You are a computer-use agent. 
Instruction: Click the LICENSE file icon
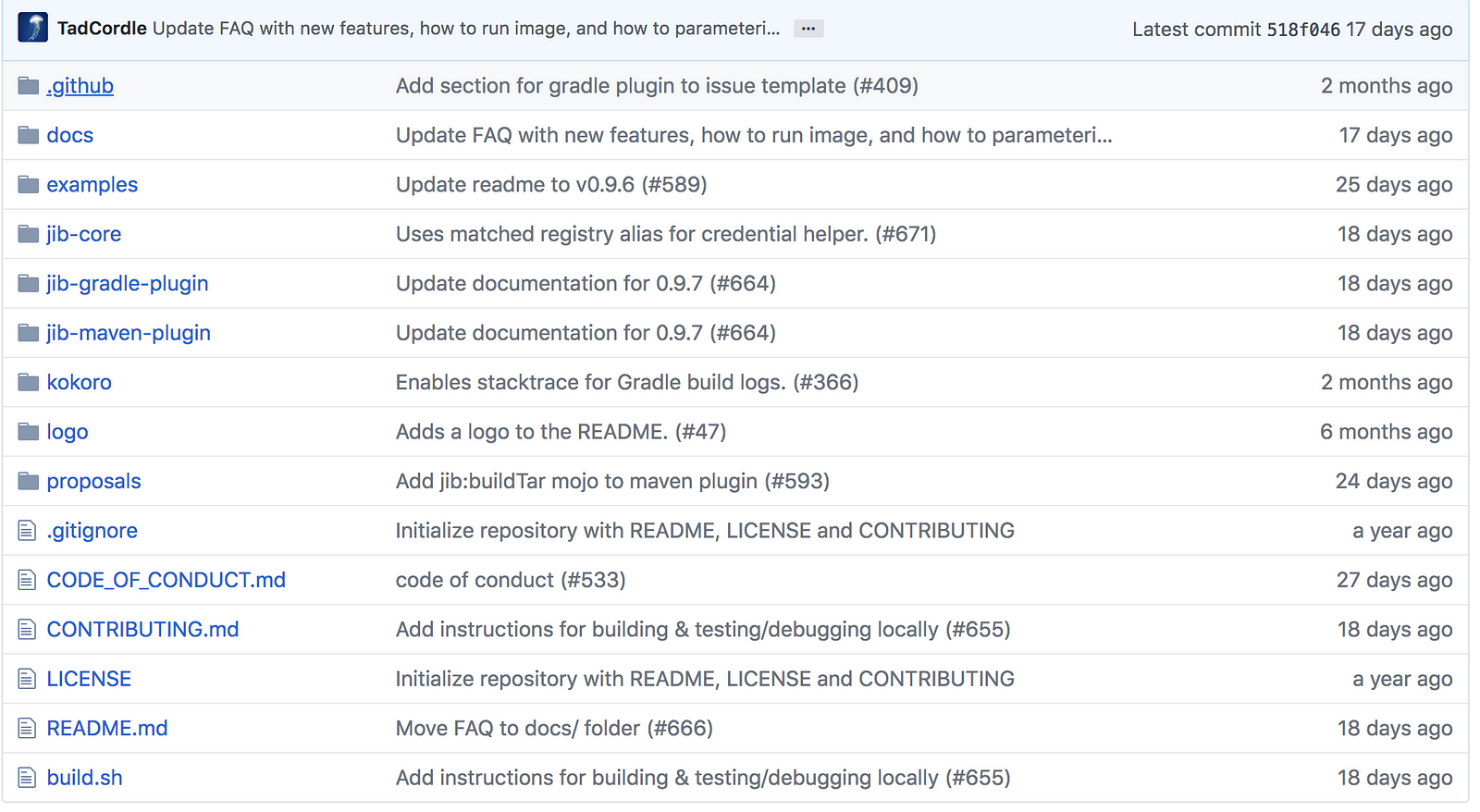[28, 679]
